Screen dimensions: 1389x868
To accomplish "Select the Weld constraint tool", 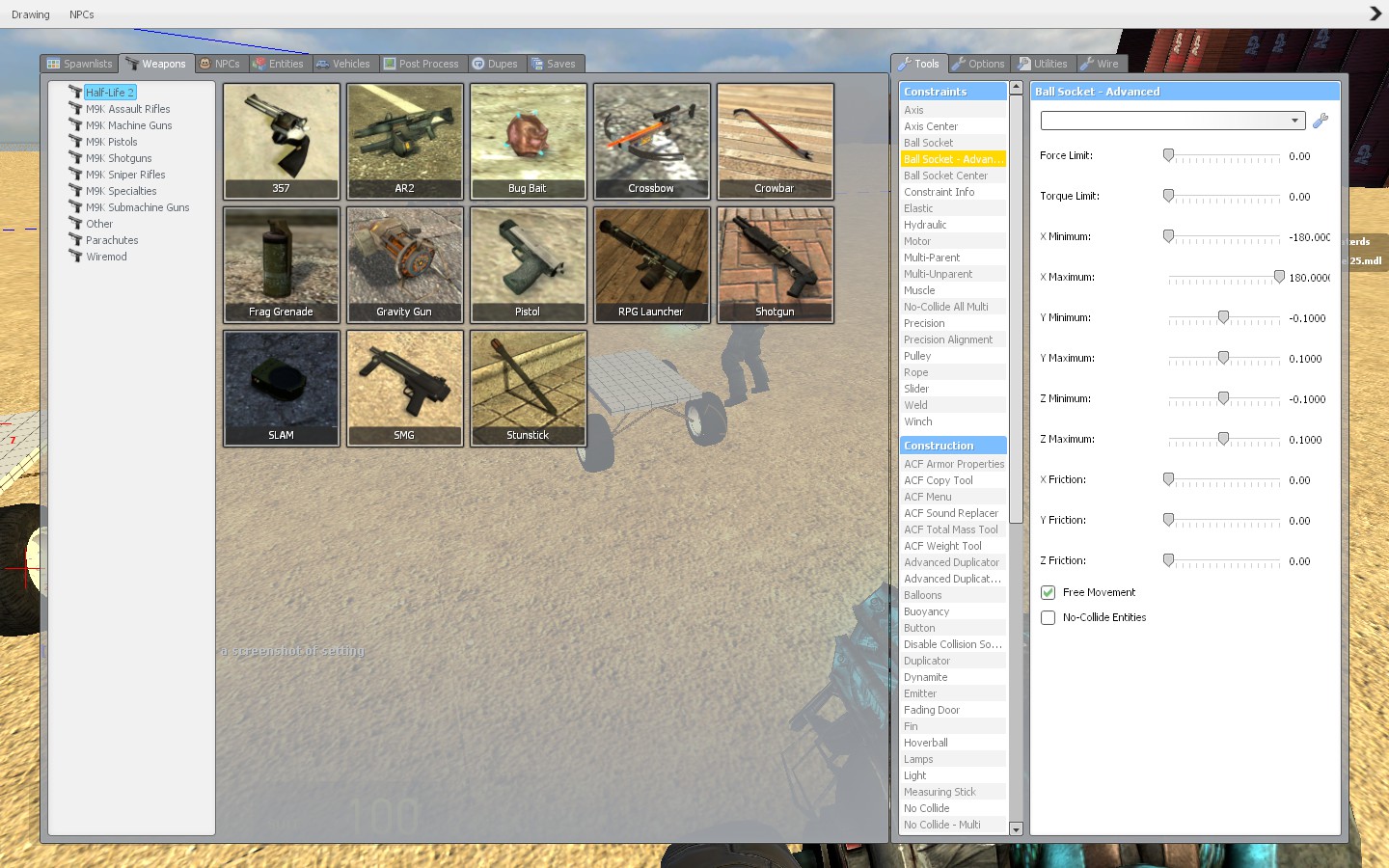I will click(x=953, y=405).
